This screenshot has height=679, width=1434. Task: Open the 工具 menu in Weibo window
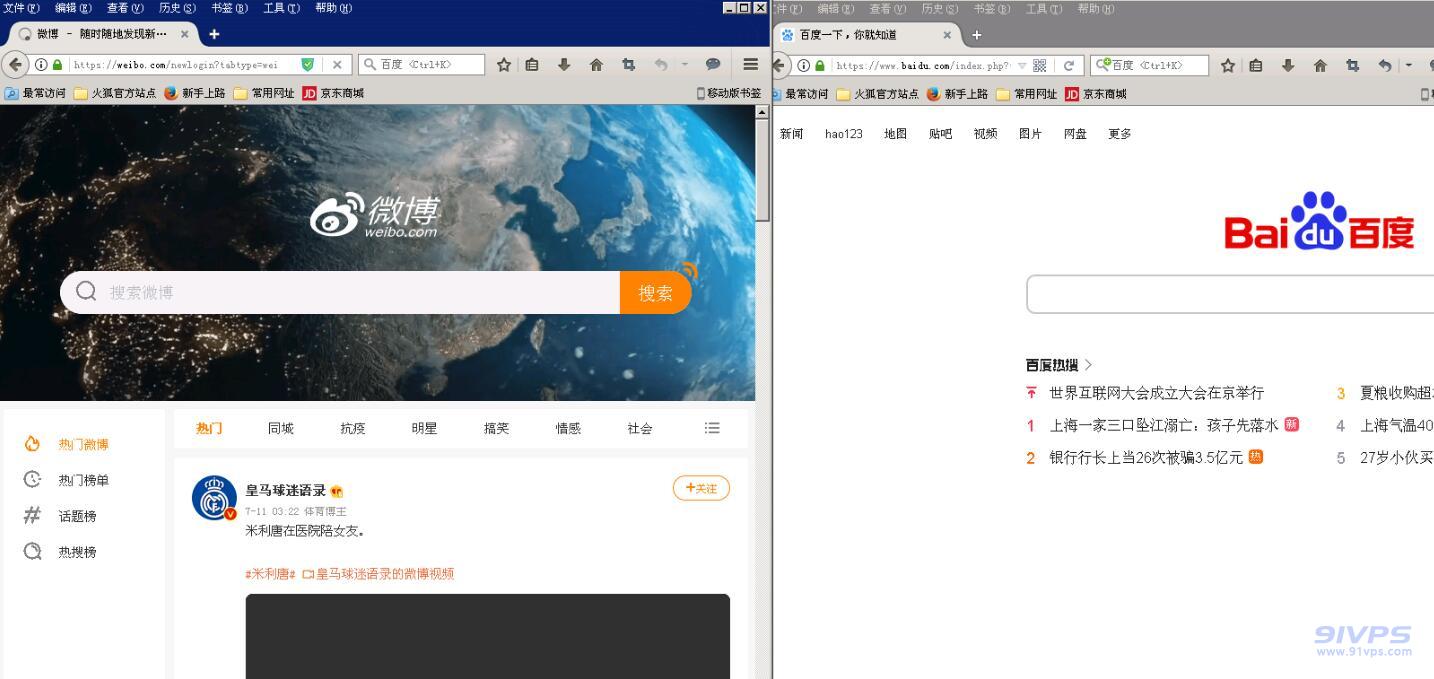pyautogui.click(x=281, y=8)
